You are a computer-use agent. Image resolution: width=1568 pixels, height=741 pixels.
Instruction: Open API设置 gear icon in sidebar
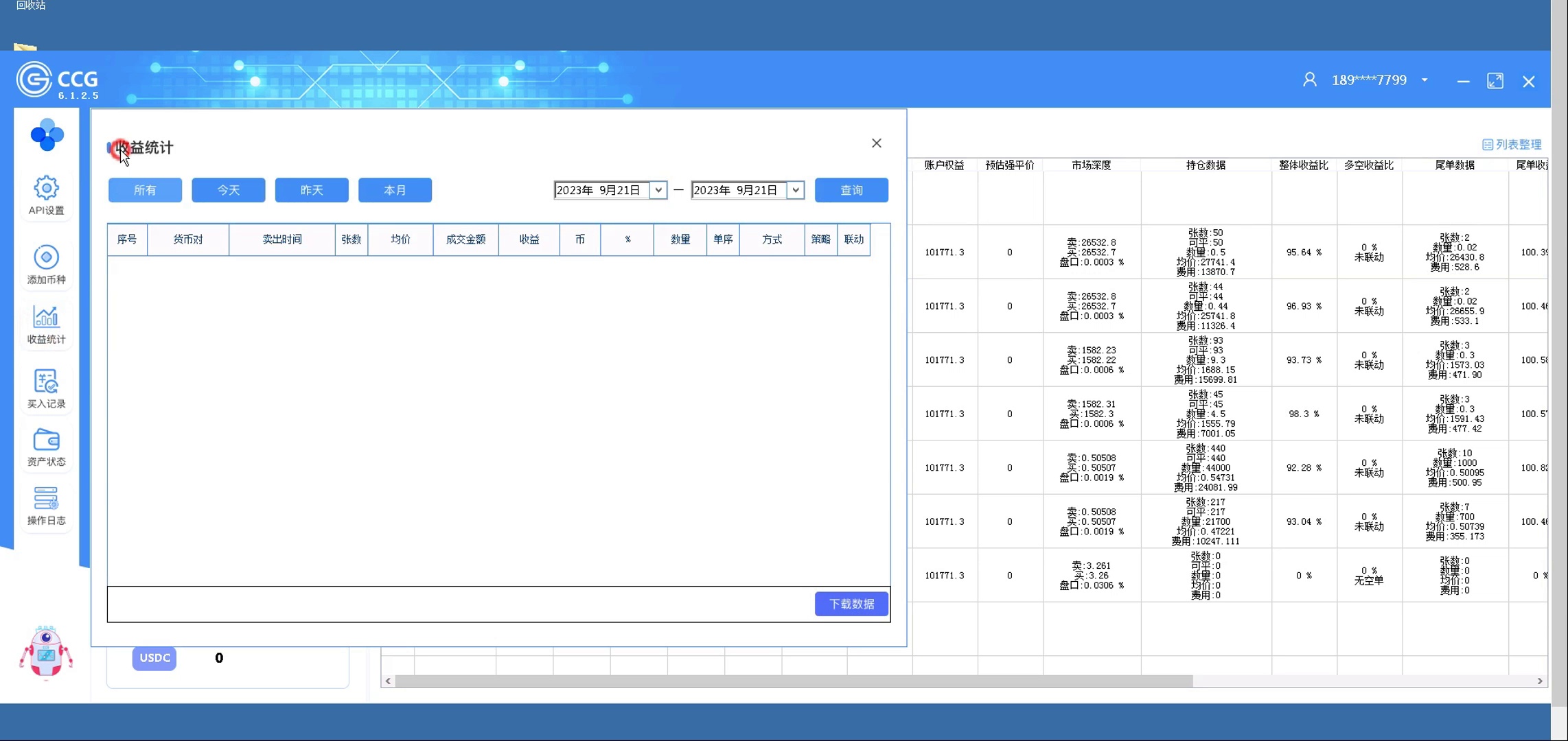pyautogui.click(x=46, y=188)
